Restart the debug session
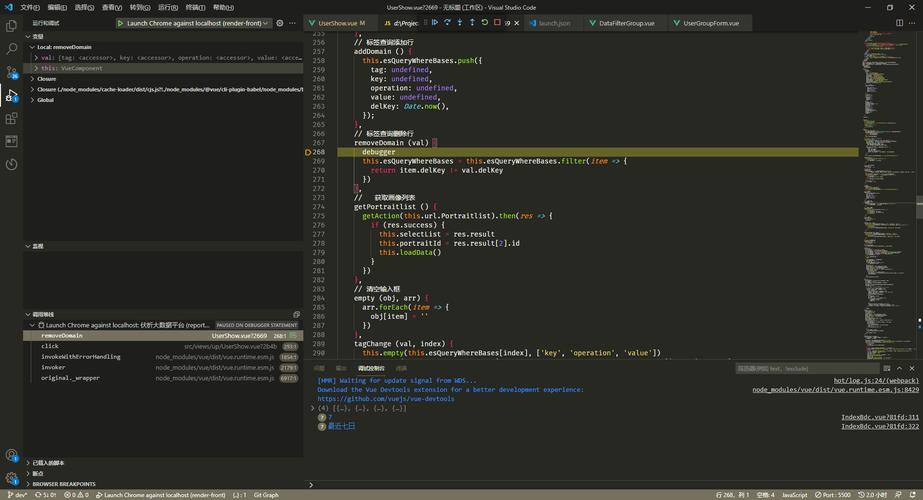Screen dimensions: 923x500 pyautogui.click(x=484, y=22)
